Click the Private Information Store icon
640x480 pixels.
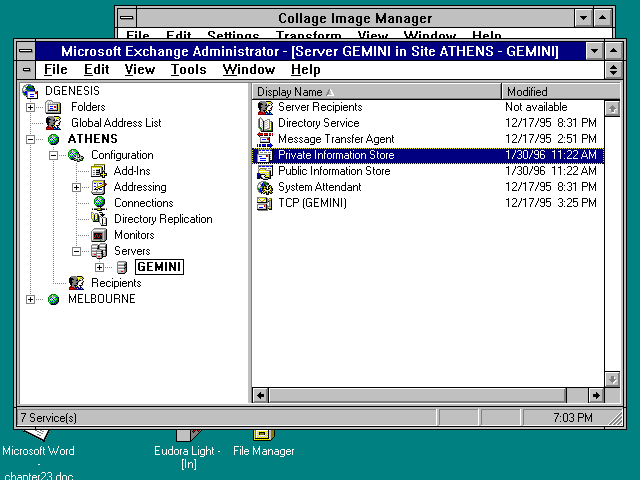tap(264, 155)
